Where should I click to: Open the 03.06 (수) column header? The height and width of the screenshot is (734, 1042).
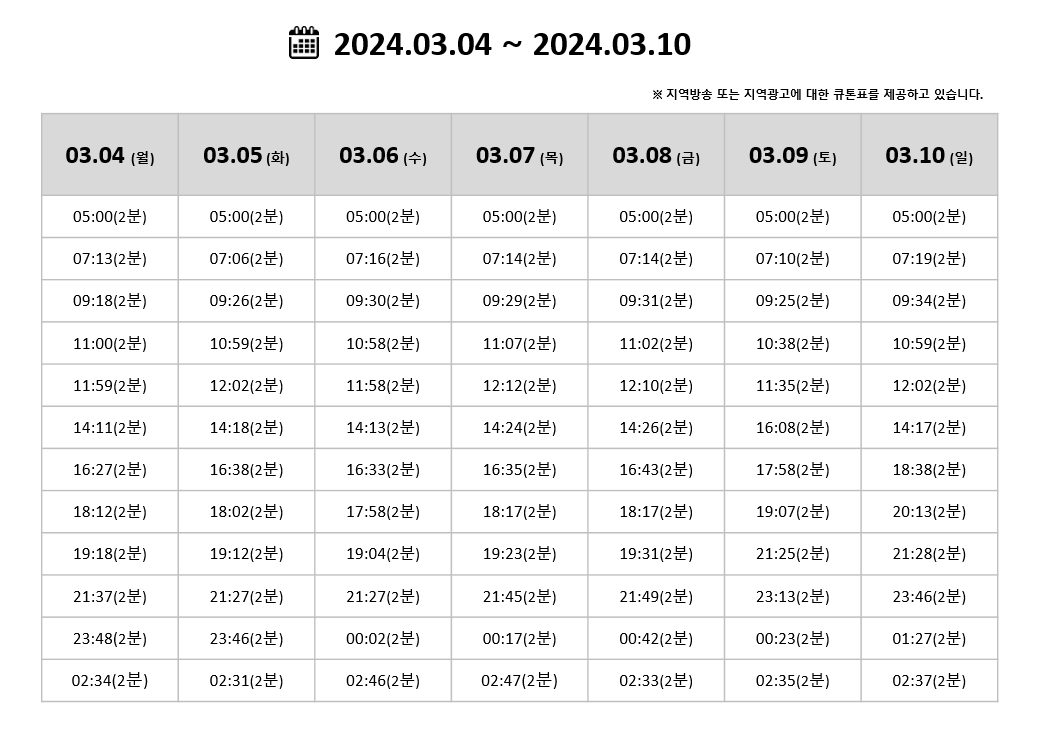click(x=383, y=155)
